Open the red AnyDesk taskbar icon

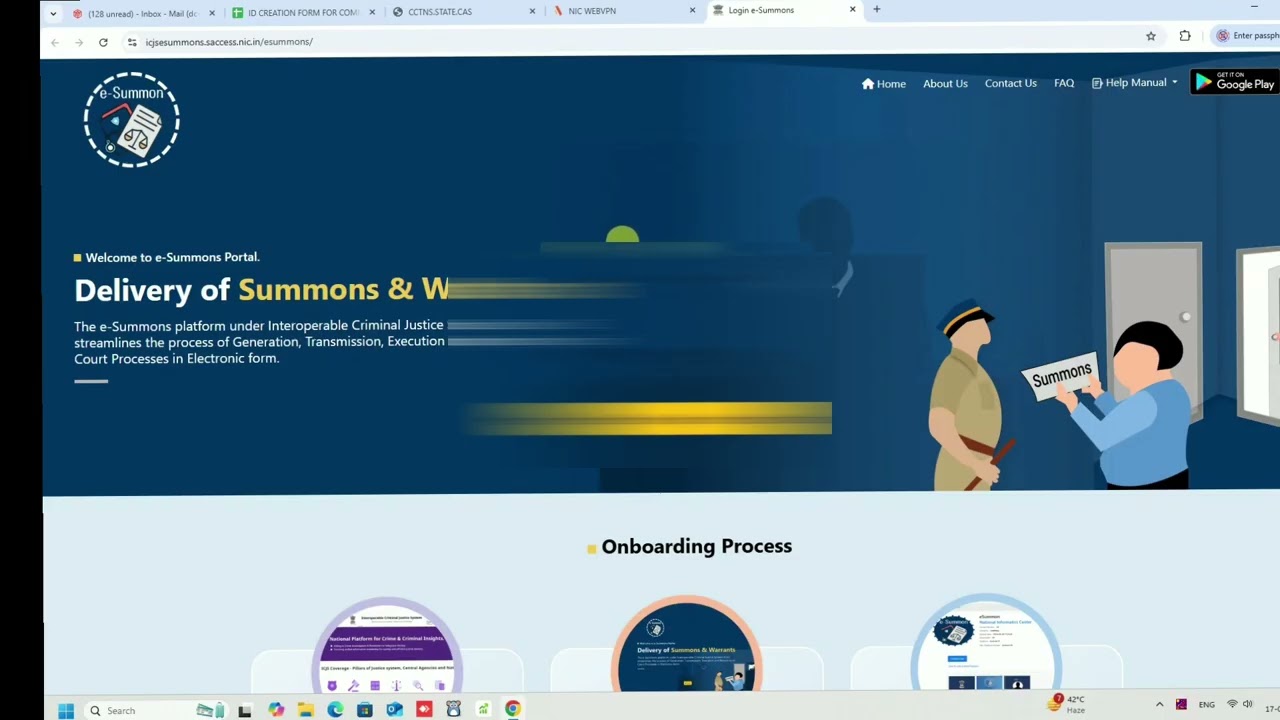coord(424,709)
